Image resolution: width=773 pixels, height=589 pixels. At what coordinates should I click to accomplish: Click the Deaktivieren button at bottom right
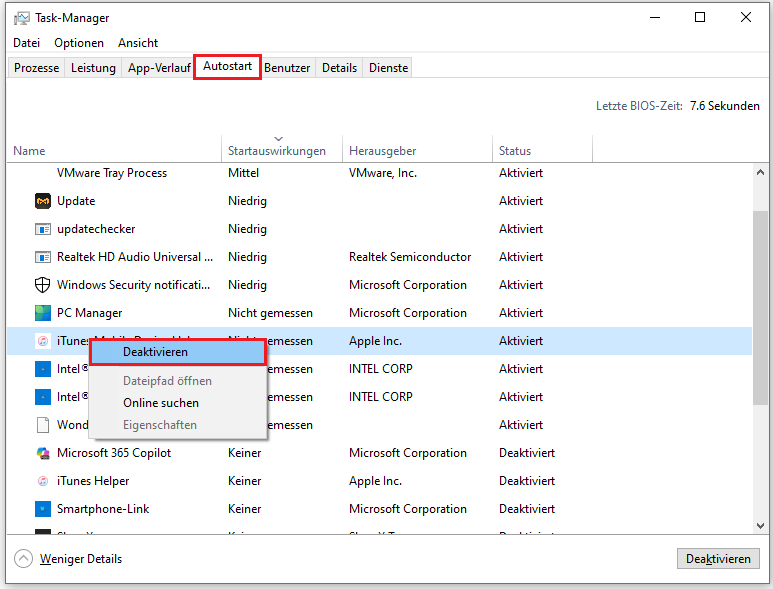(x=718, y=559)
